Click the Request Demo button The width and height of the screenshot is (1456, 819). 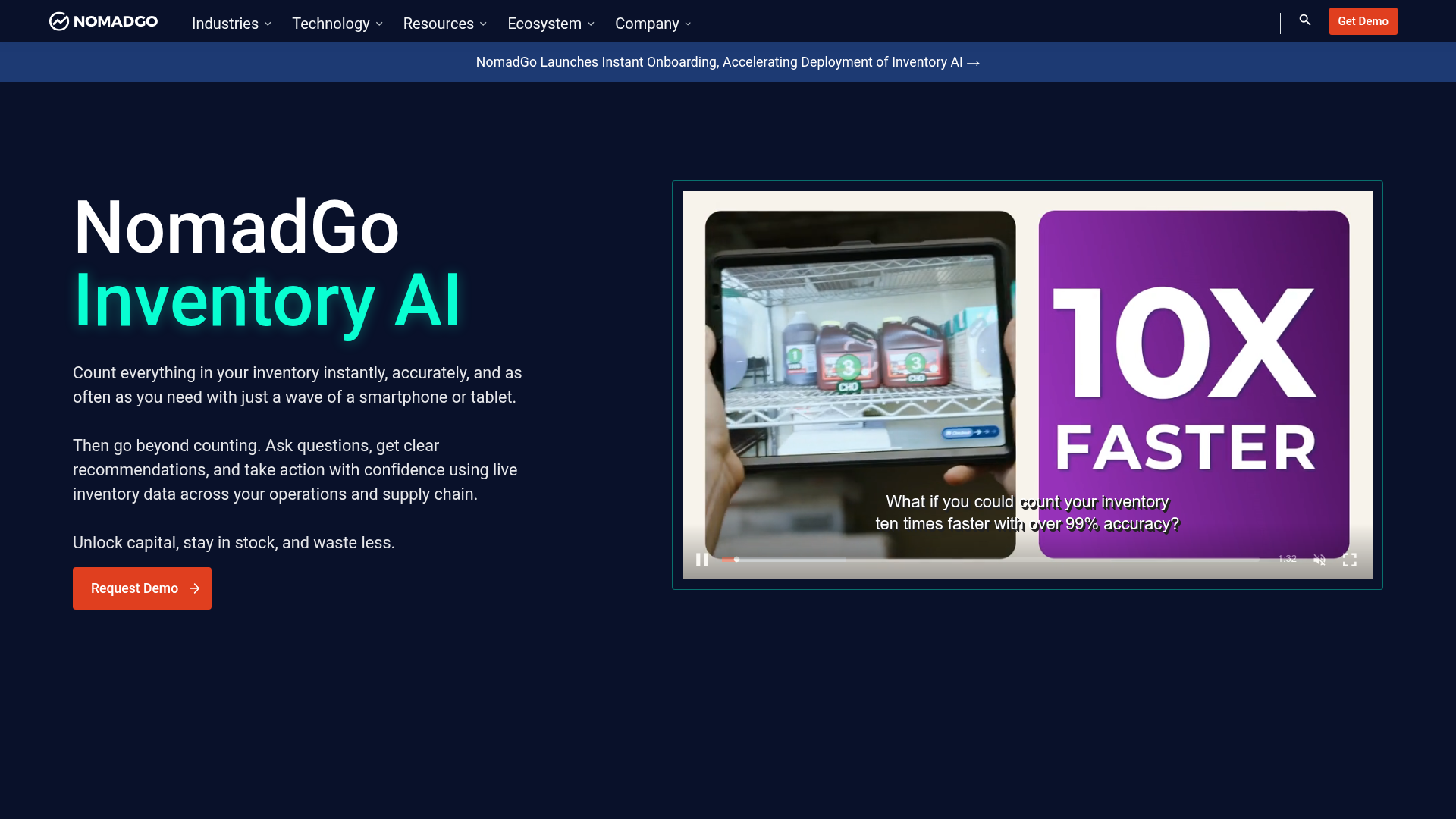142,588
